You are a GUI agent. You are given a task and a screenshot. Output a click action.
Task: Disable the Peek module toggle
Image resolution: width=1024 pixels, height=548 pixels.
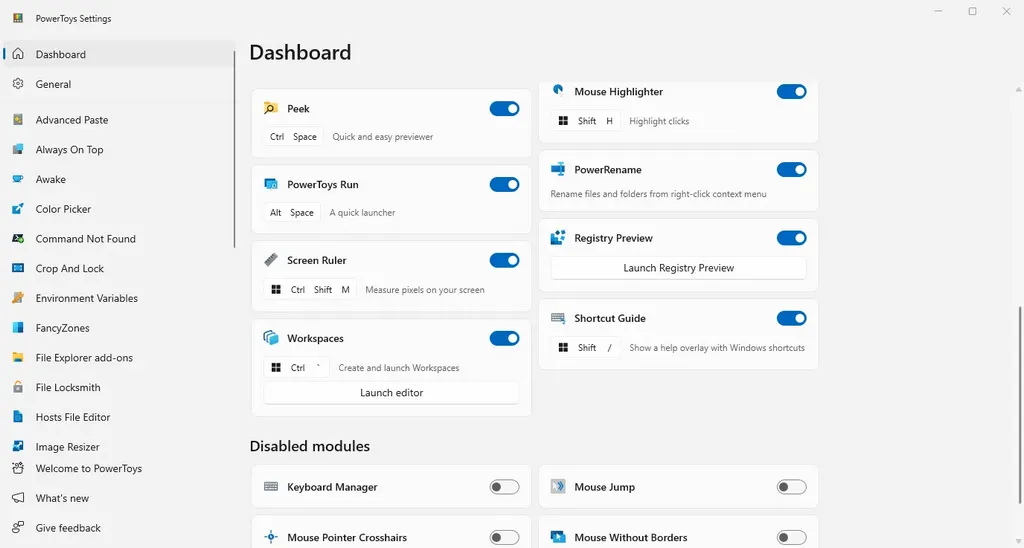tap(504, 108)
